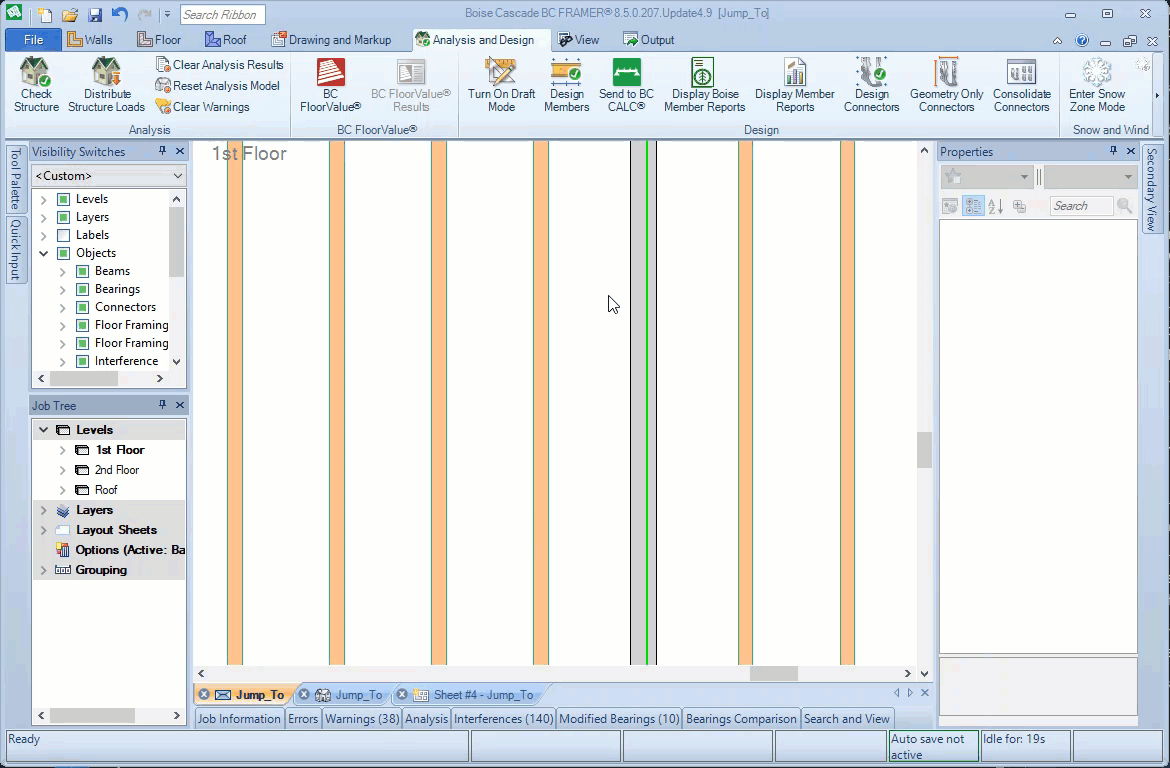The height and width of the screenshot is (768, 1170).
Task: Open the Secondary View side tab
Action: click(1151, 189)
